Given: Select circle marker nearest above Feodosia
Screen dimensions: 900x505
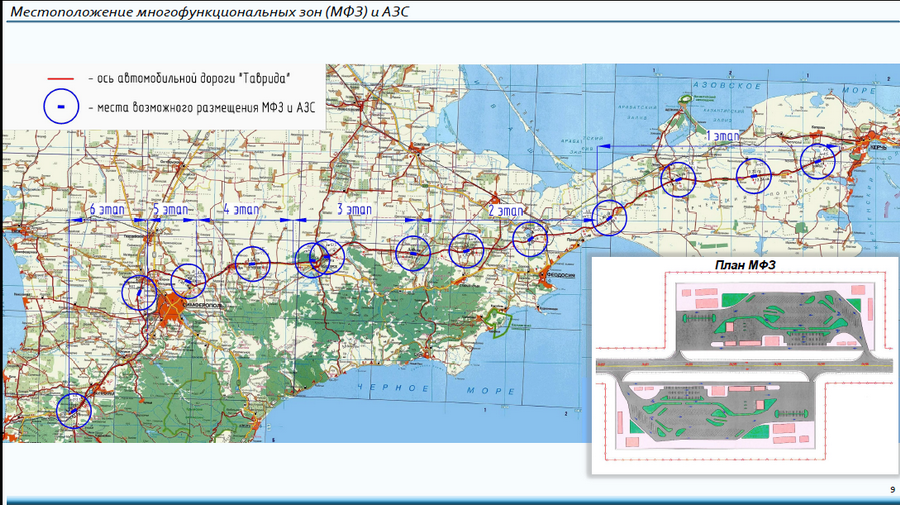Looking at the screenshot, I should pos(531,238).
